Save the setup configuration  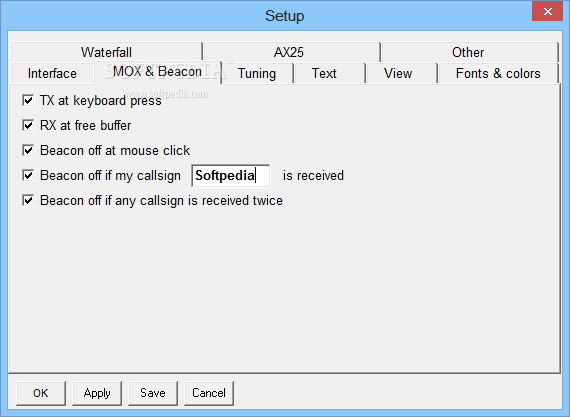(153, 393)
